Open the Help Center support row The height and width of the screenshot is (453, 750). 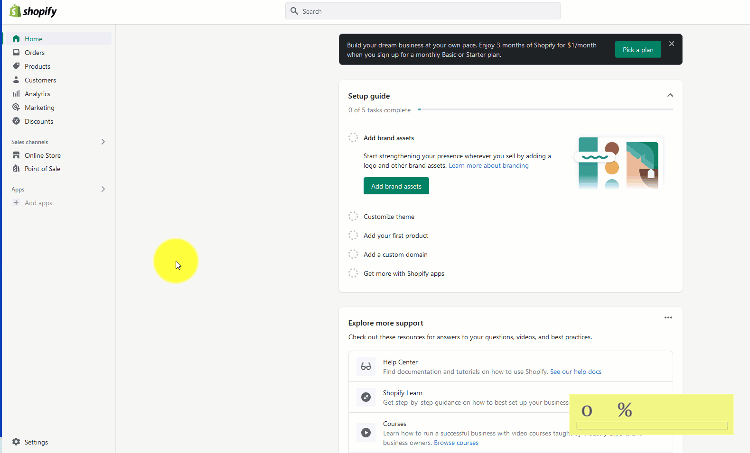pyautogui.click(x=510, y=366)
